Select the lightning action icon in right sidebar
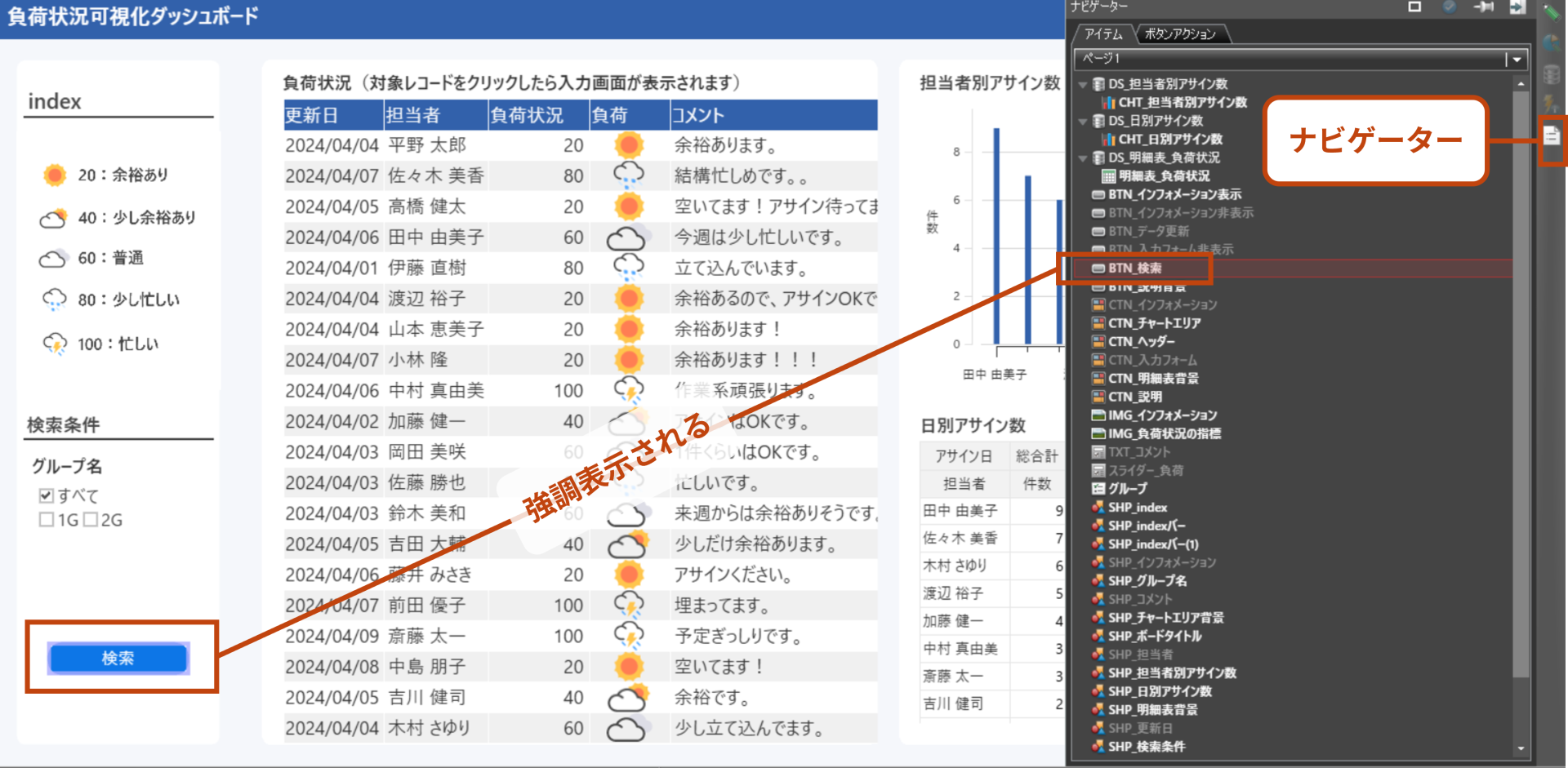 tap(1550, 104)
